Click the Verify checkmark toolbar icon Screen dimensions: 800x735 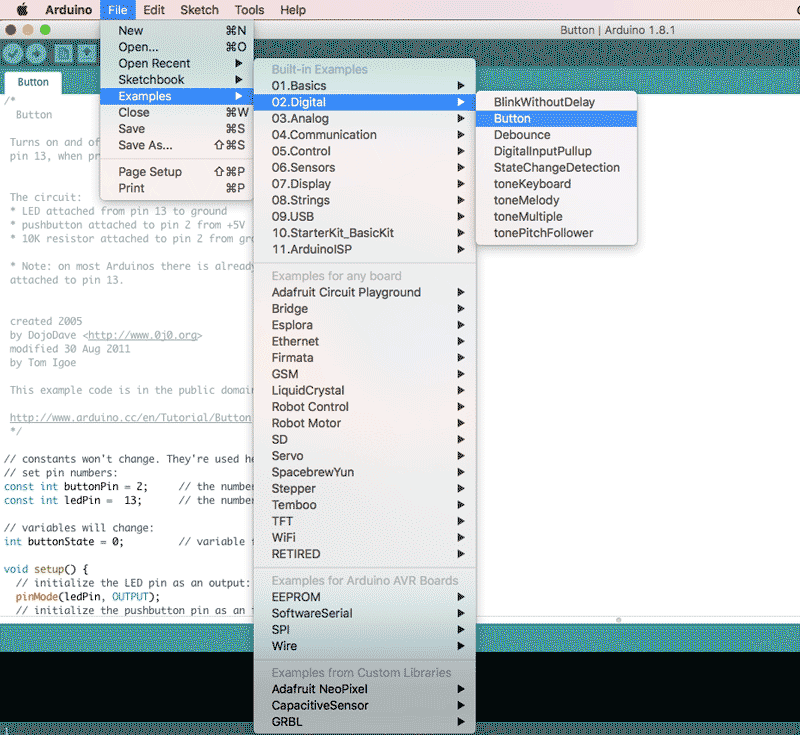[13, 54]
